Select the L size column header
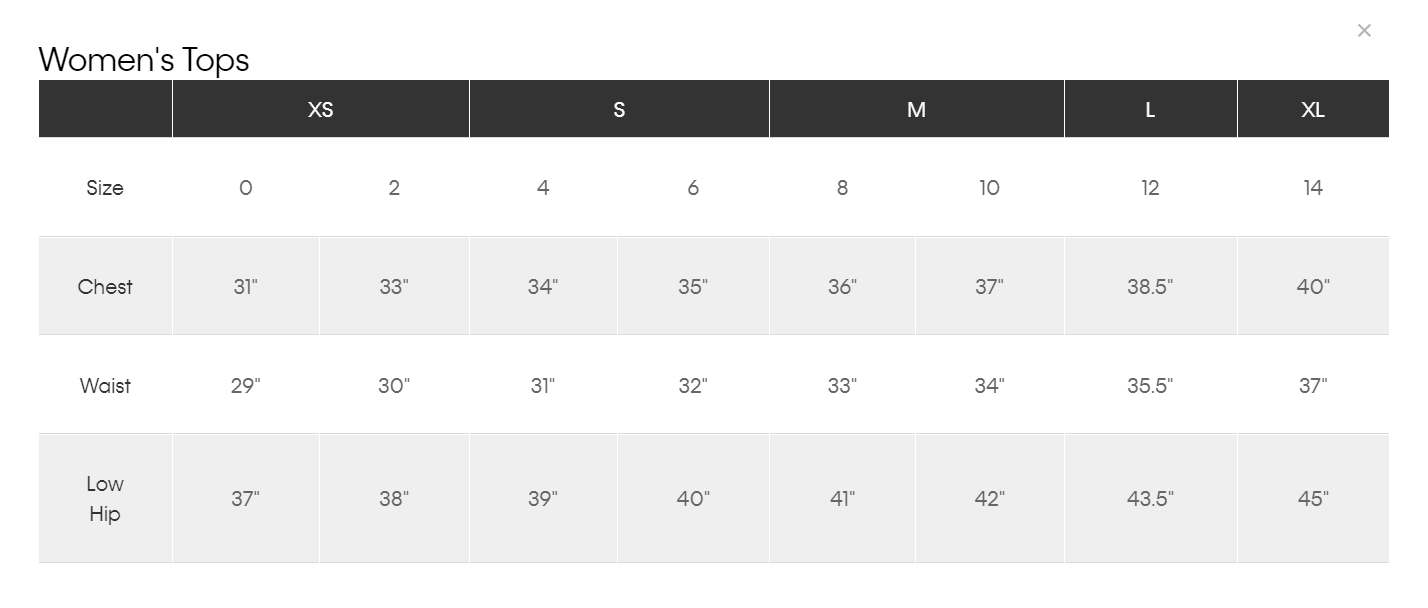This screenshot has width=1428, height=608. coord(1151,109)
